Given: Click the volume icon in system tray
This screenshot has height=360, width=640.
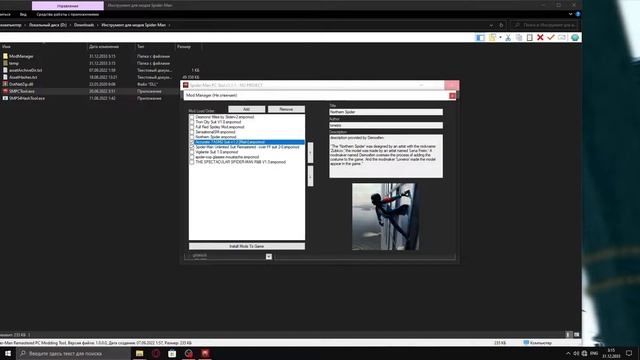Looking at the screenshot, I should coord(576,353).
